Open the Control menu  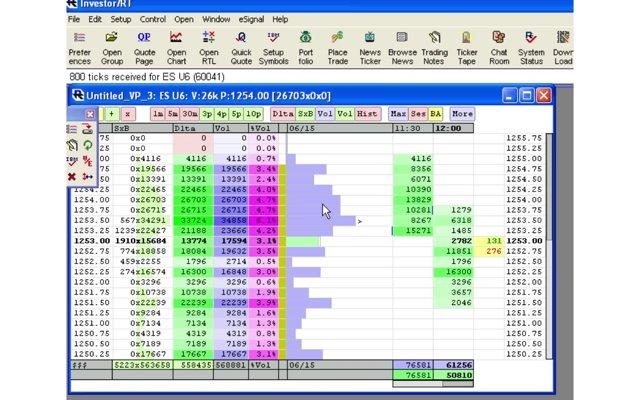153,19
